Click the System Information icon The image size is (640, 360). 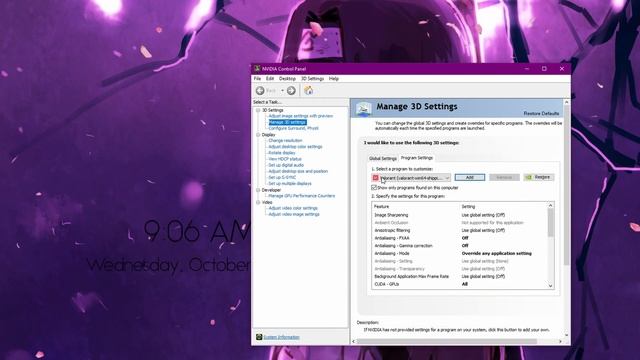click(x=259, y=337)
